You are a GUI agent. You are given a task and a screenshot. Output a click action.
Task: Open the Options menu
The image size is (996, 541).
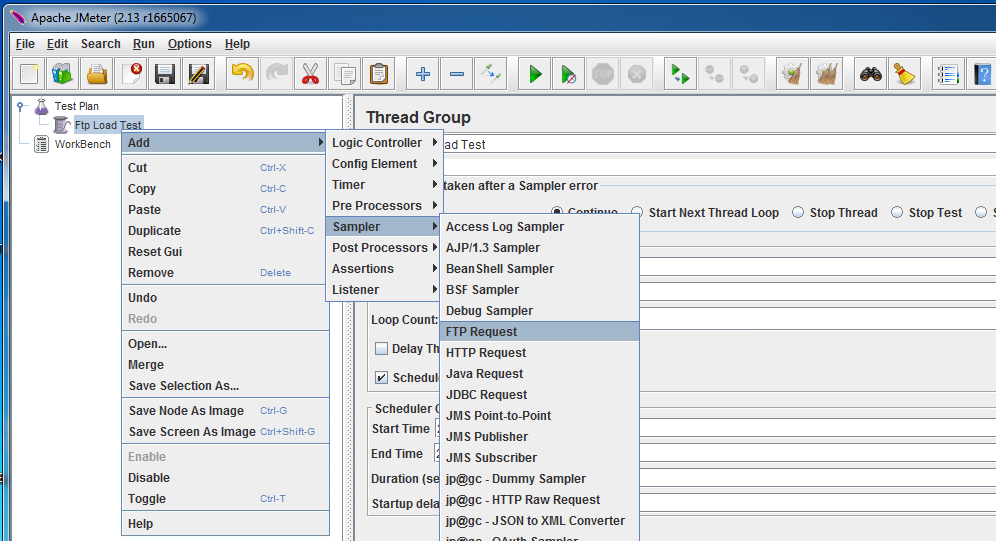pyautogui.click(x=189, y=44)
